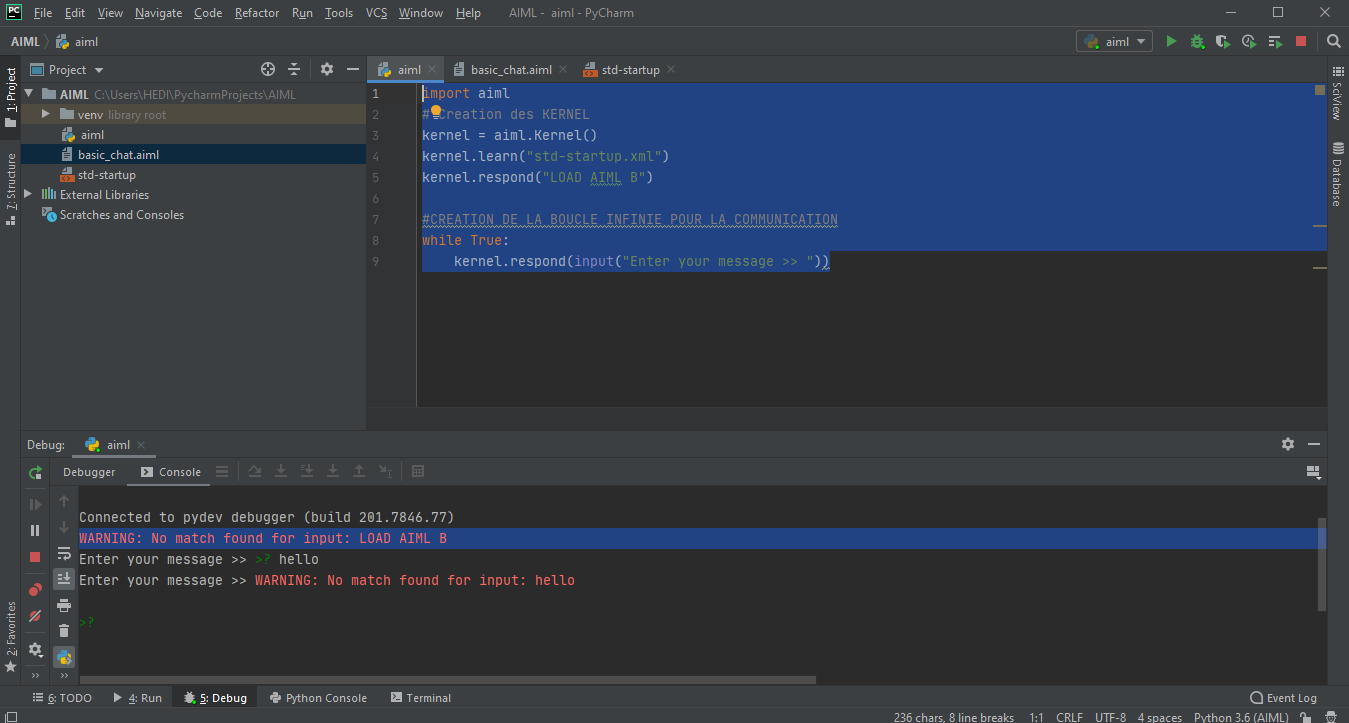The width and height of the screenshot is (1349, 723).
Task: Open the Event Log
Action: pos(1283,698)
